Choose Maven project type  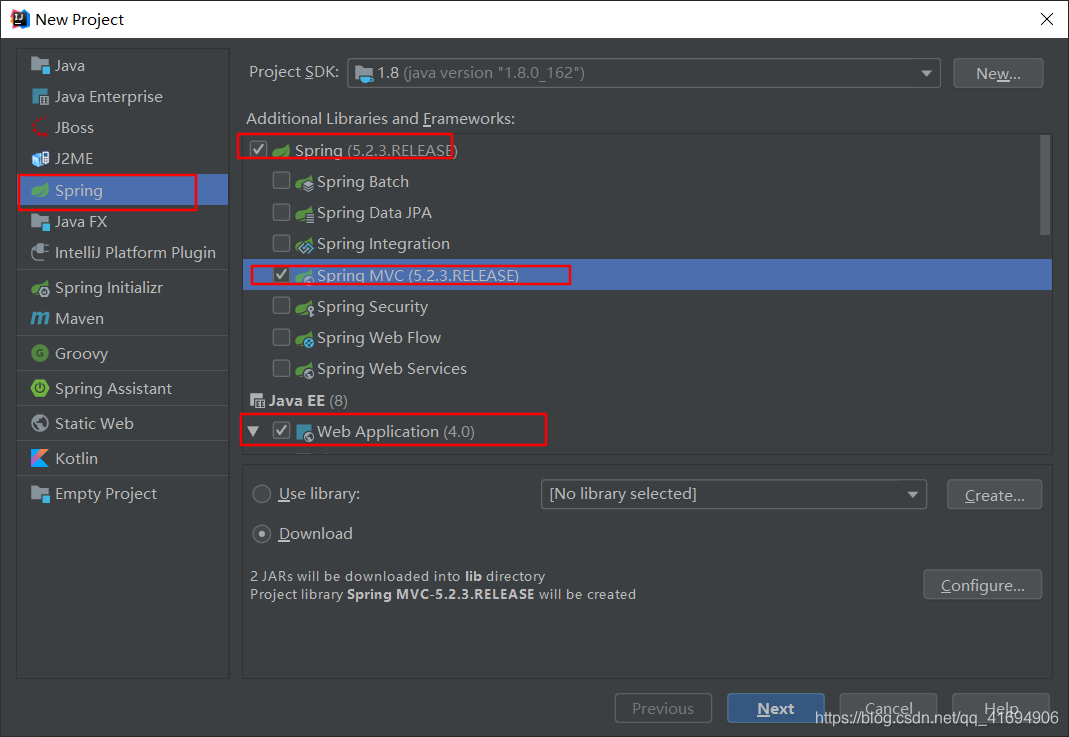pos(123,318)
